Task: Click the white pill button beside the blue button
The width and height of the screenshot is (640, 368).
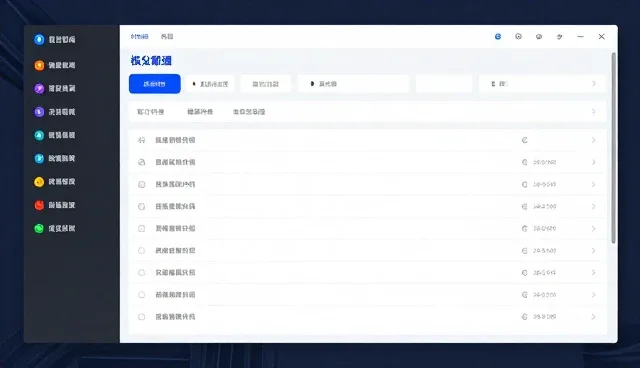Action: tap(210, 84)
